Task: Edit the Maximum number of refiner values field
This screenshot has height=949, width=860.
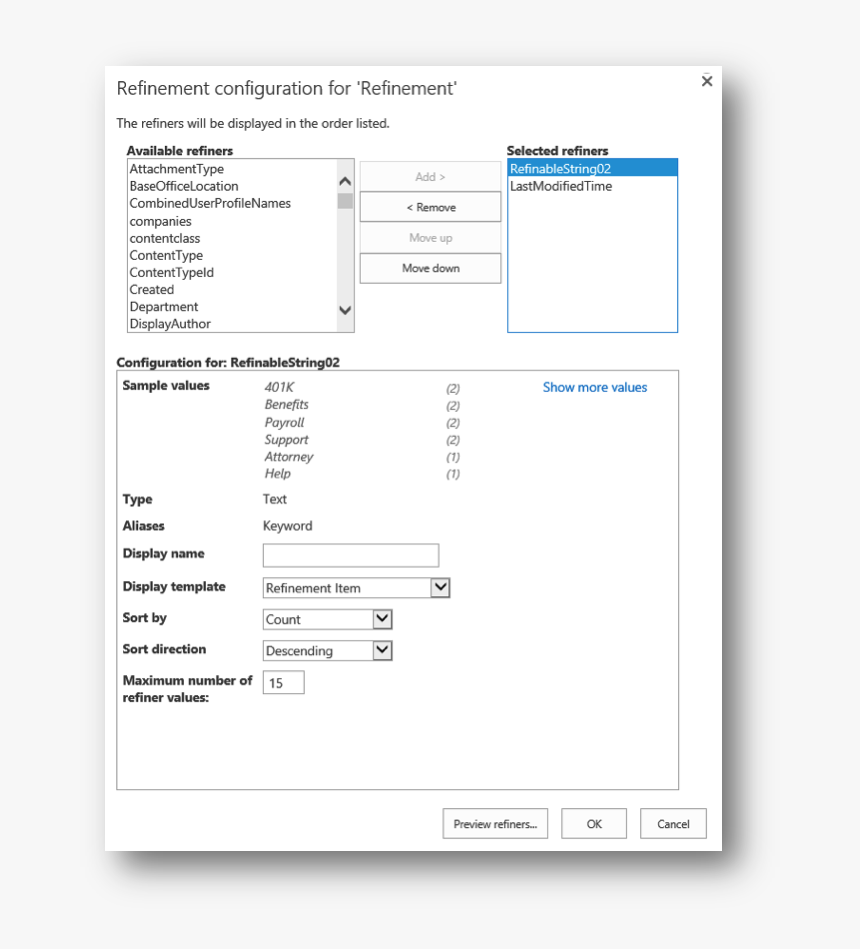Action: tap(283, 682)
